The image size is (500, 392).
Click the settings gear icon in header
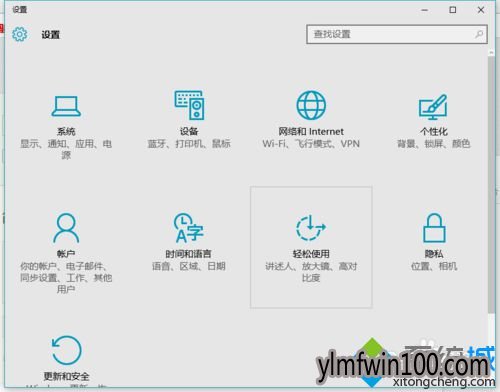coord(20,34)
